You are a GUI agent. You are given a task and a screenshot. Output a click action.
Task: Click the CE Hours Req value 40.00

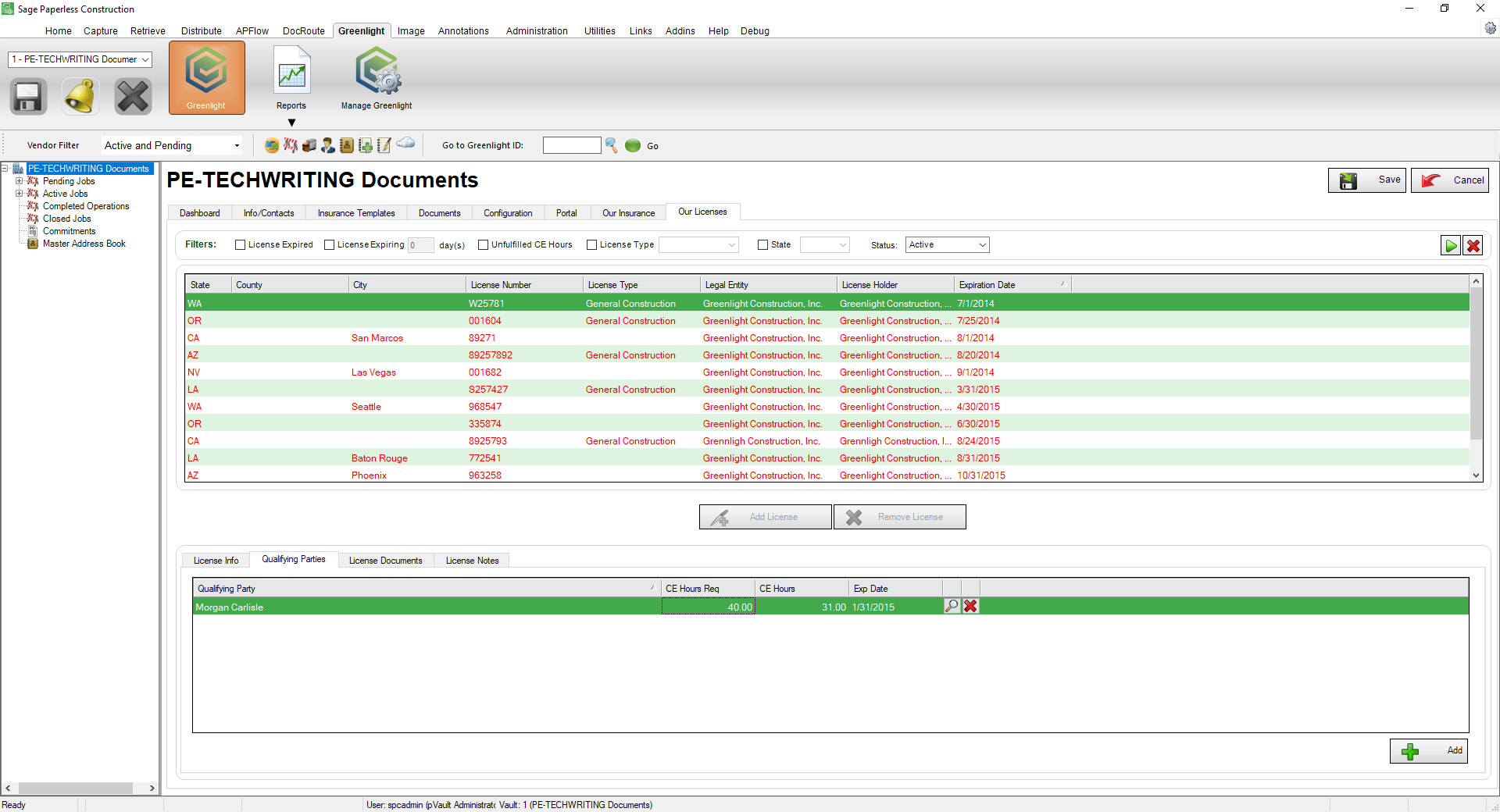tap(709, 607)
